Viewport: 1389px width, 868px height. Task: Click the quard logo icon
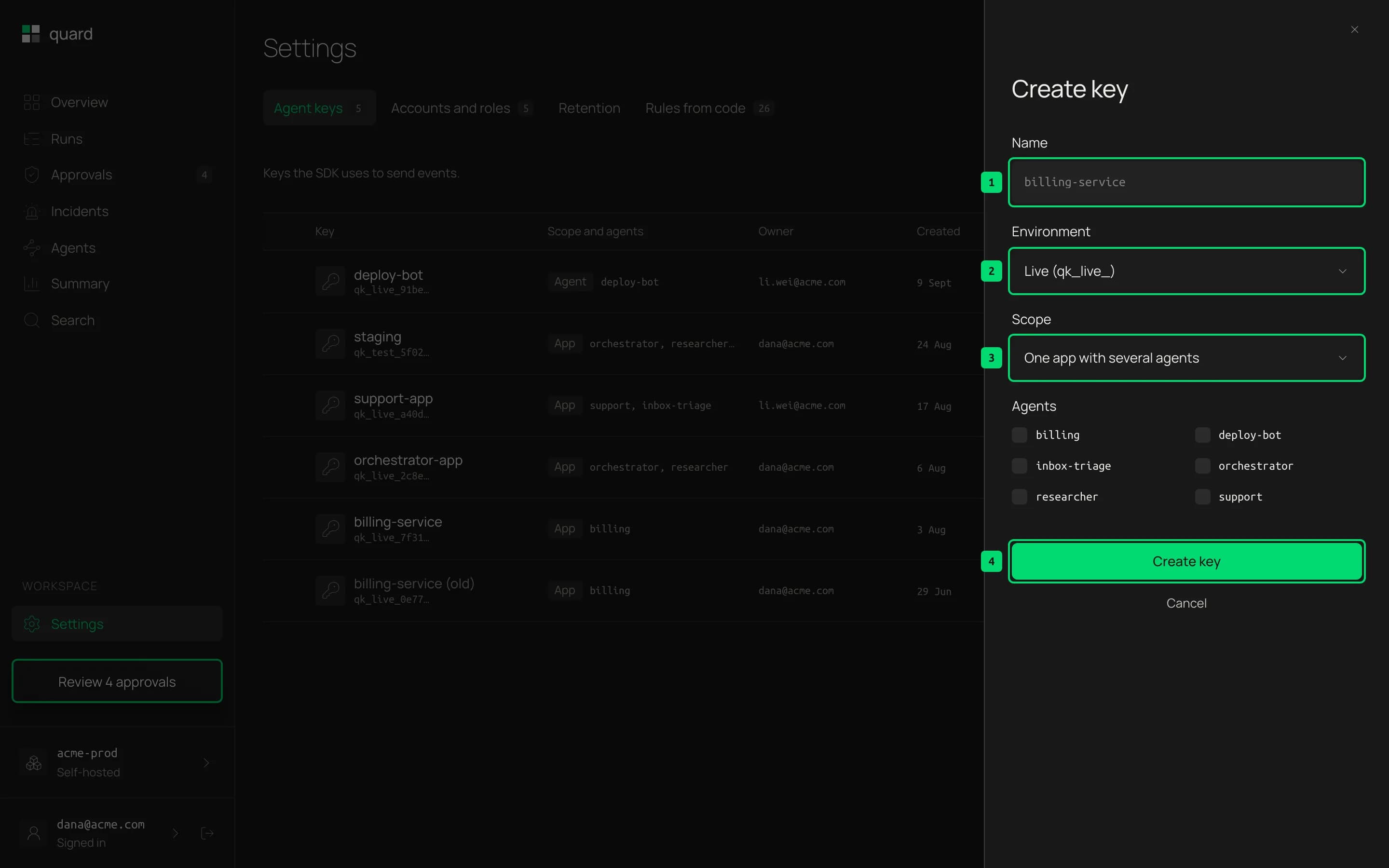pos(31,34)
